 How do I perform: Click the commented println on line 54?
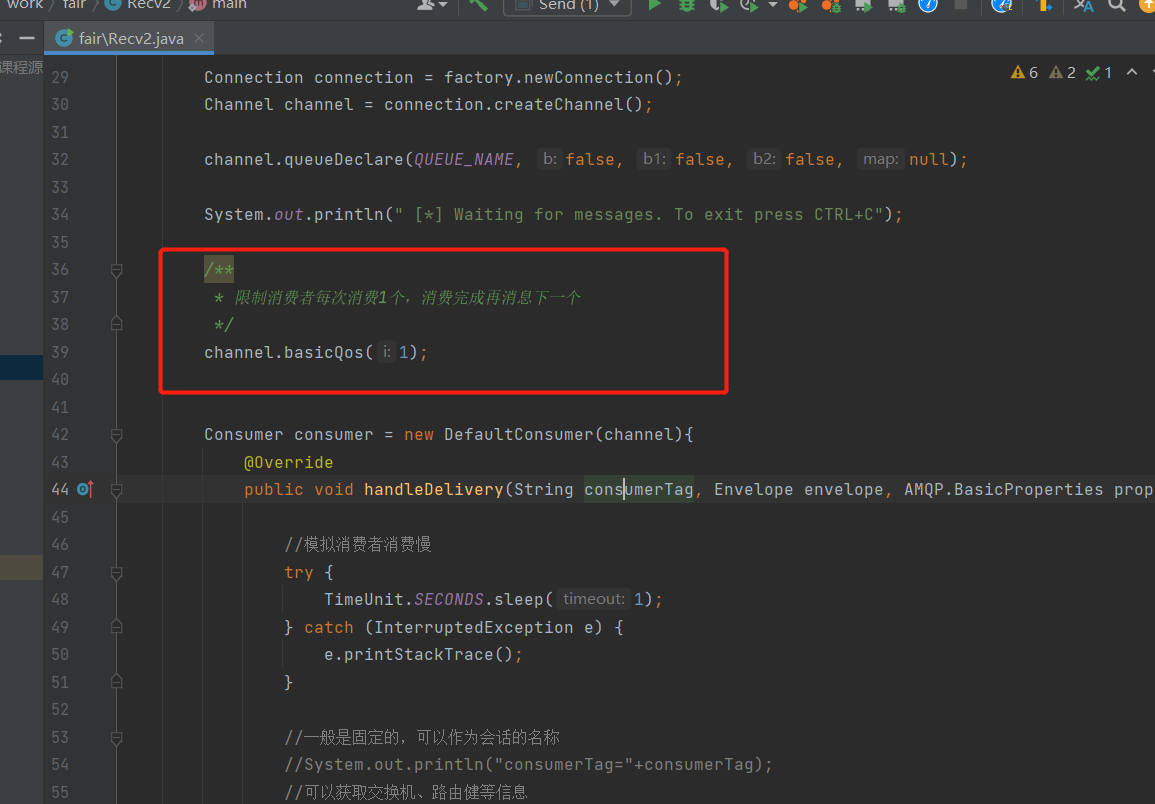click(527, 764)
